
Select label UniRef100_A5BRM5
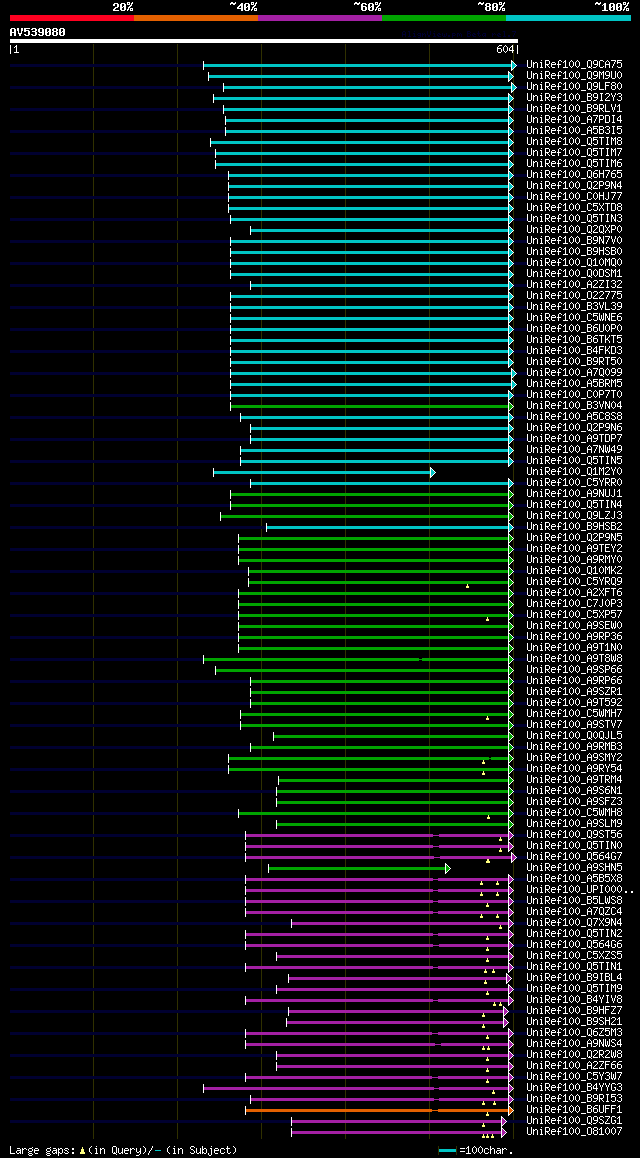(574, 384)
